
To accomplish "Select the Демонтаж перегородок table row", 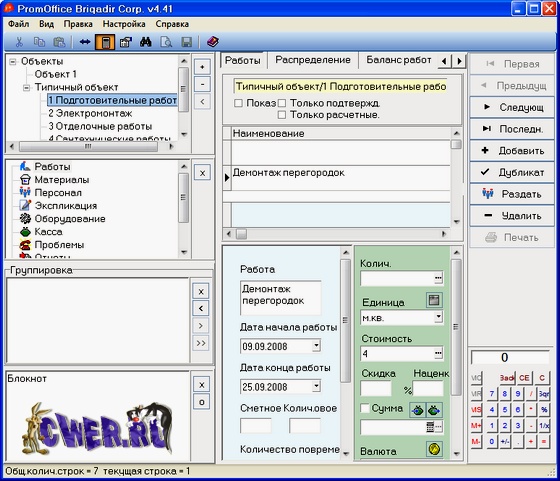I will coord(341,177).
